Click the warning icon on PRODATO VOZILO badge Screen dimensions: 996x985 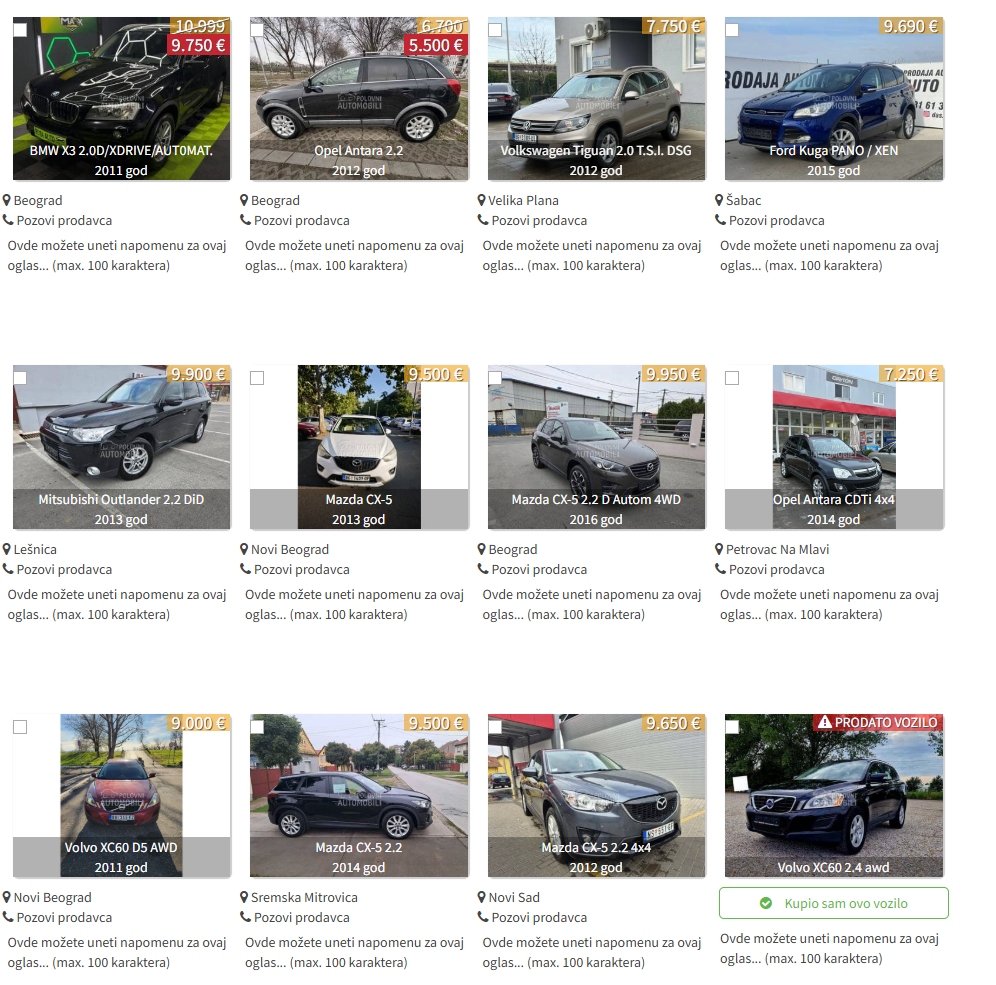[824, 722]
